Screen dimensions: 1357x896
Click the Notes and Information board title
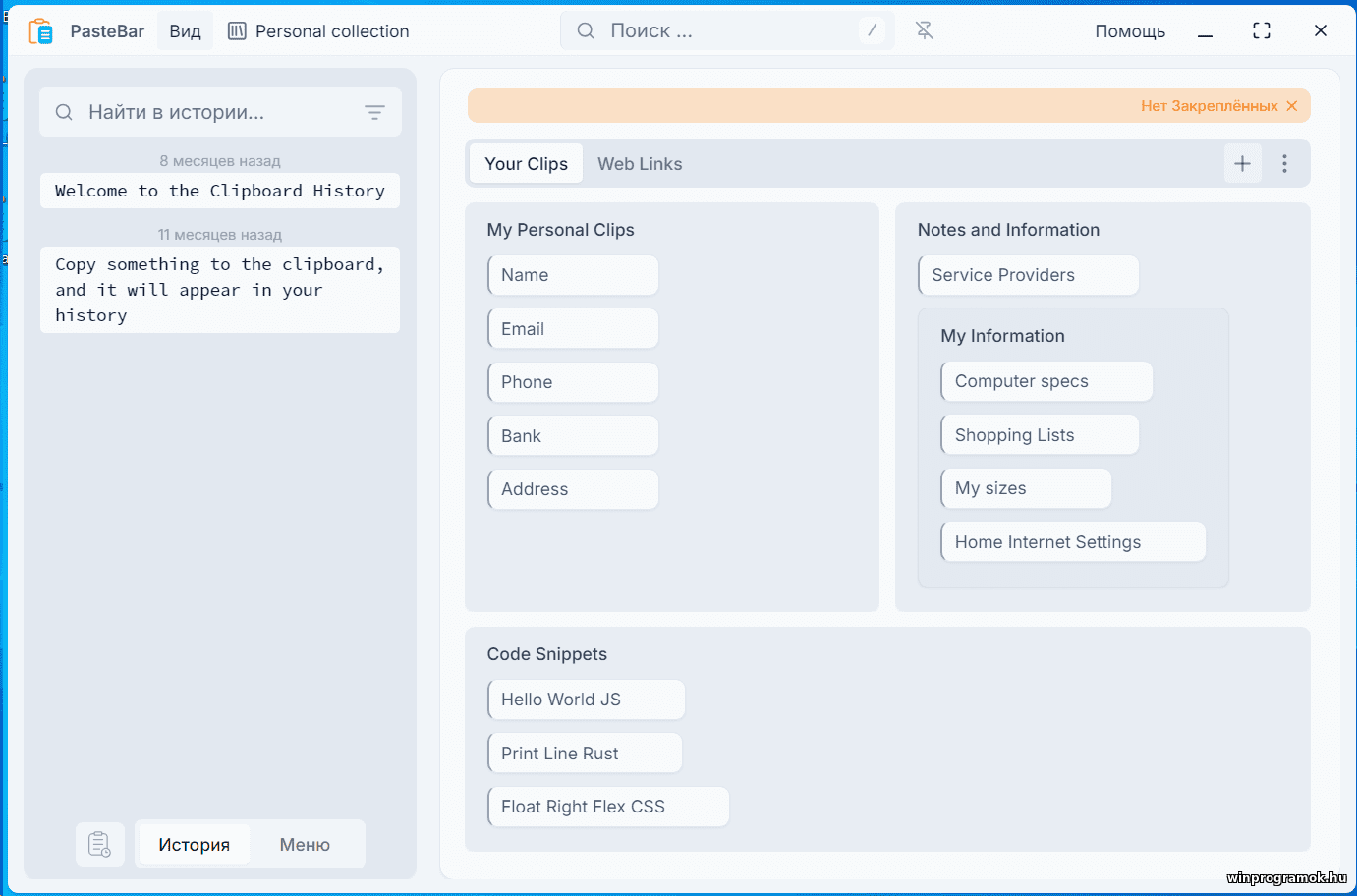coord(1008,230)
